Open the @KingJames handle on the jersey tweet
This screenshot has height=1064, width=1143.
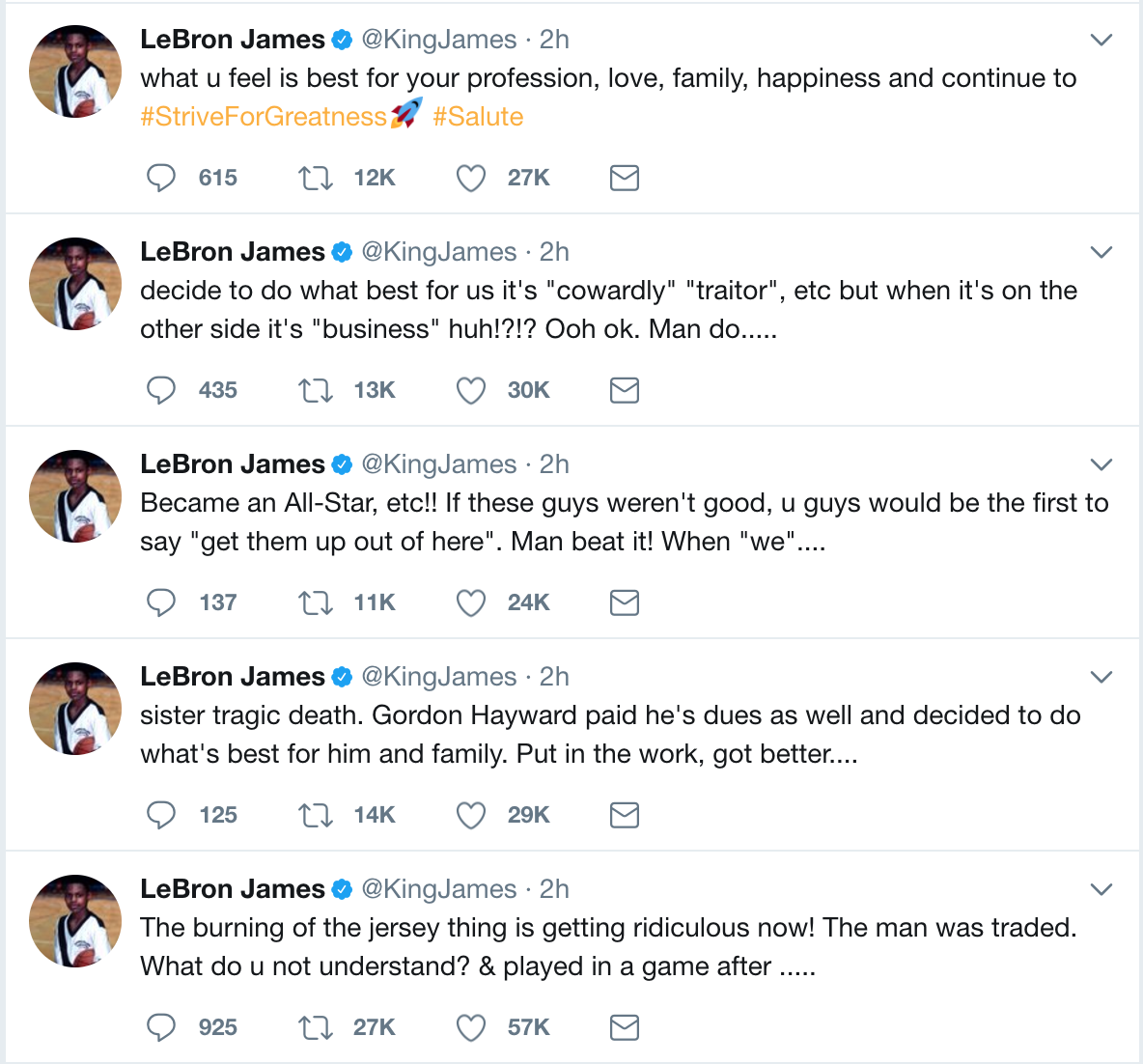tap(439, 889)
